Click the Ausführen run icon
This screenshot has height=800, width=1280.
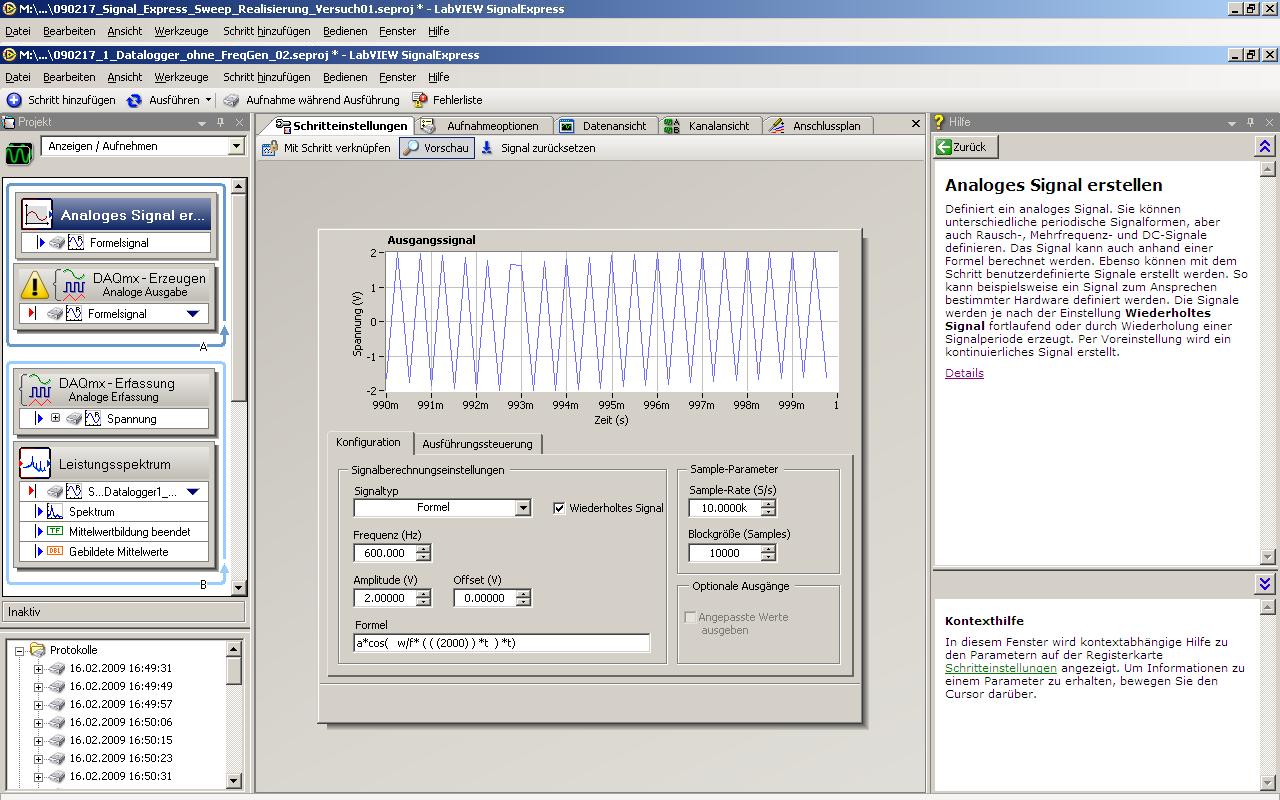[x=135, y=100]
